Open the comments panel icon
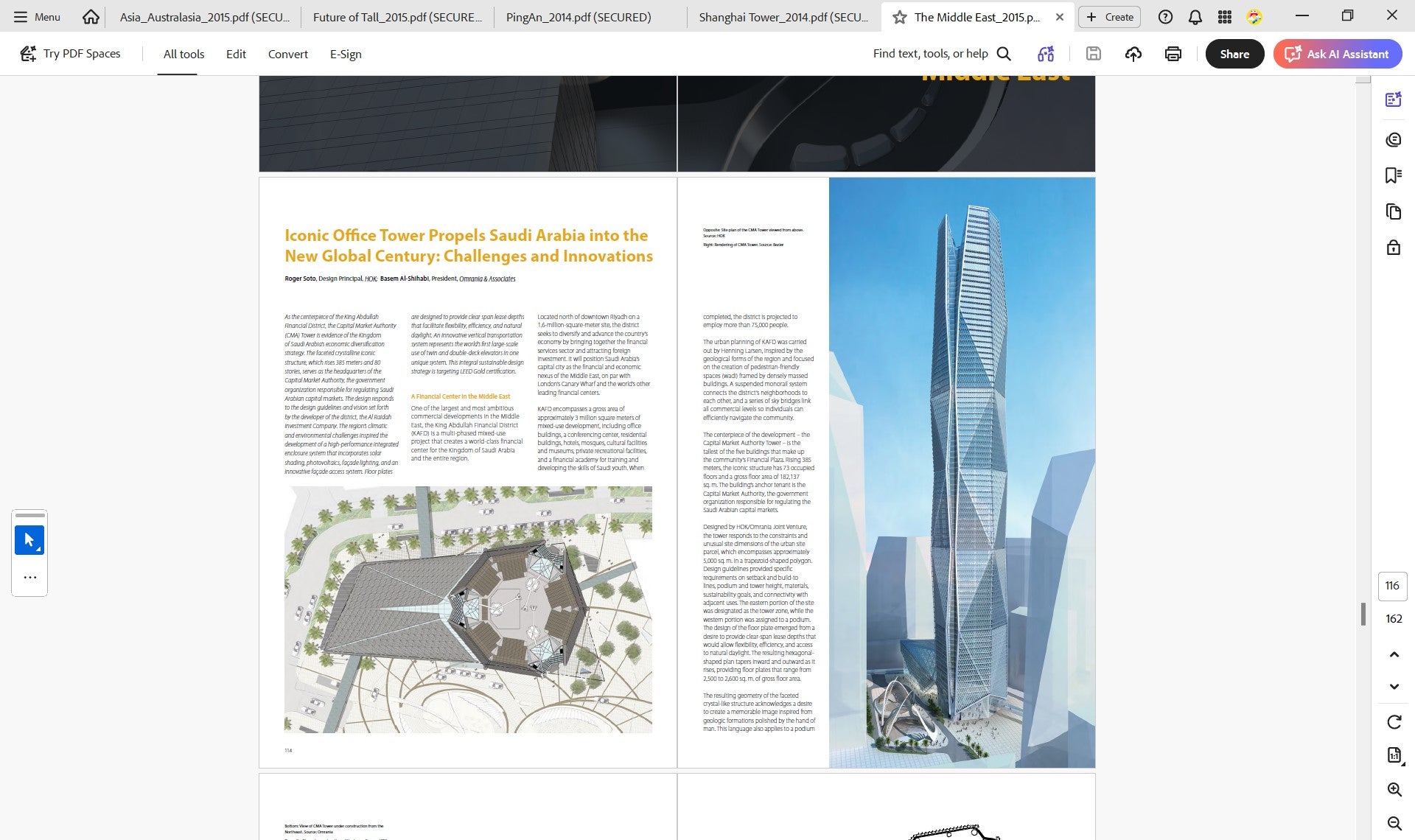 [1393, 140]
